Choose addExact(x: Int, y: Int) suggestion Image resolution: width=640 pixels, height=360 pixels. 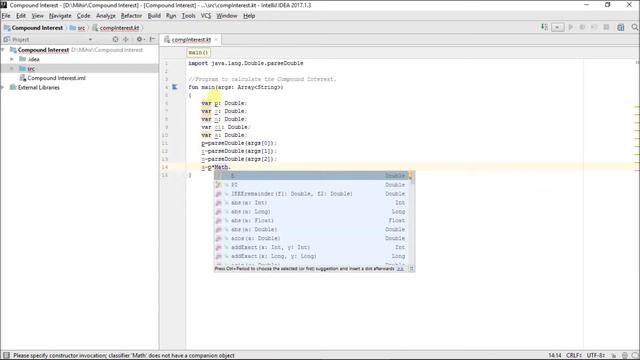[x=311, y=247]
